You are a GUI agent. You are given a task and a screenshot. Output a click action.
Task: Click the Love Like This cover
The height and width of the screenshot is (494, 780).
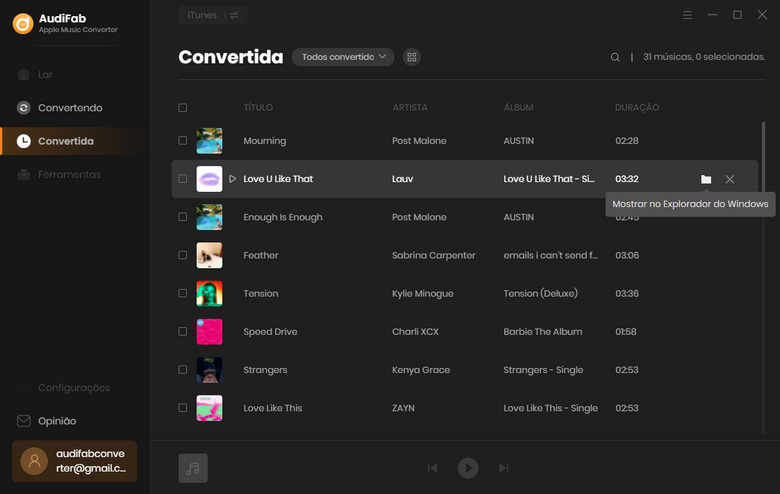pos(209,408)
